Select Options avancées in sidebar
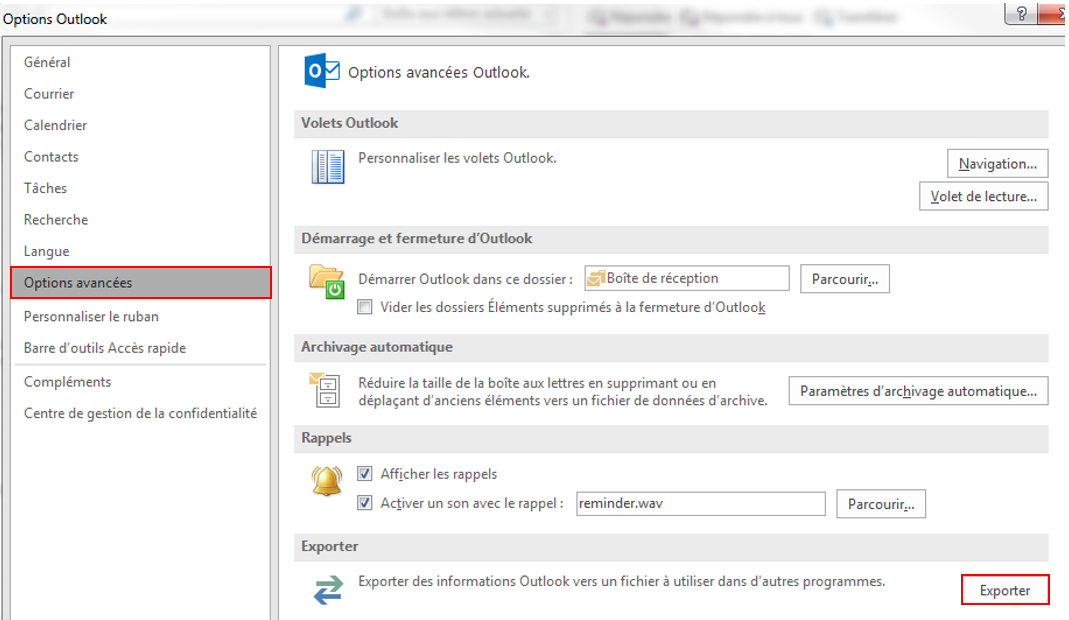The width and height of the screenshot is (1069, 620). [141, 282]
